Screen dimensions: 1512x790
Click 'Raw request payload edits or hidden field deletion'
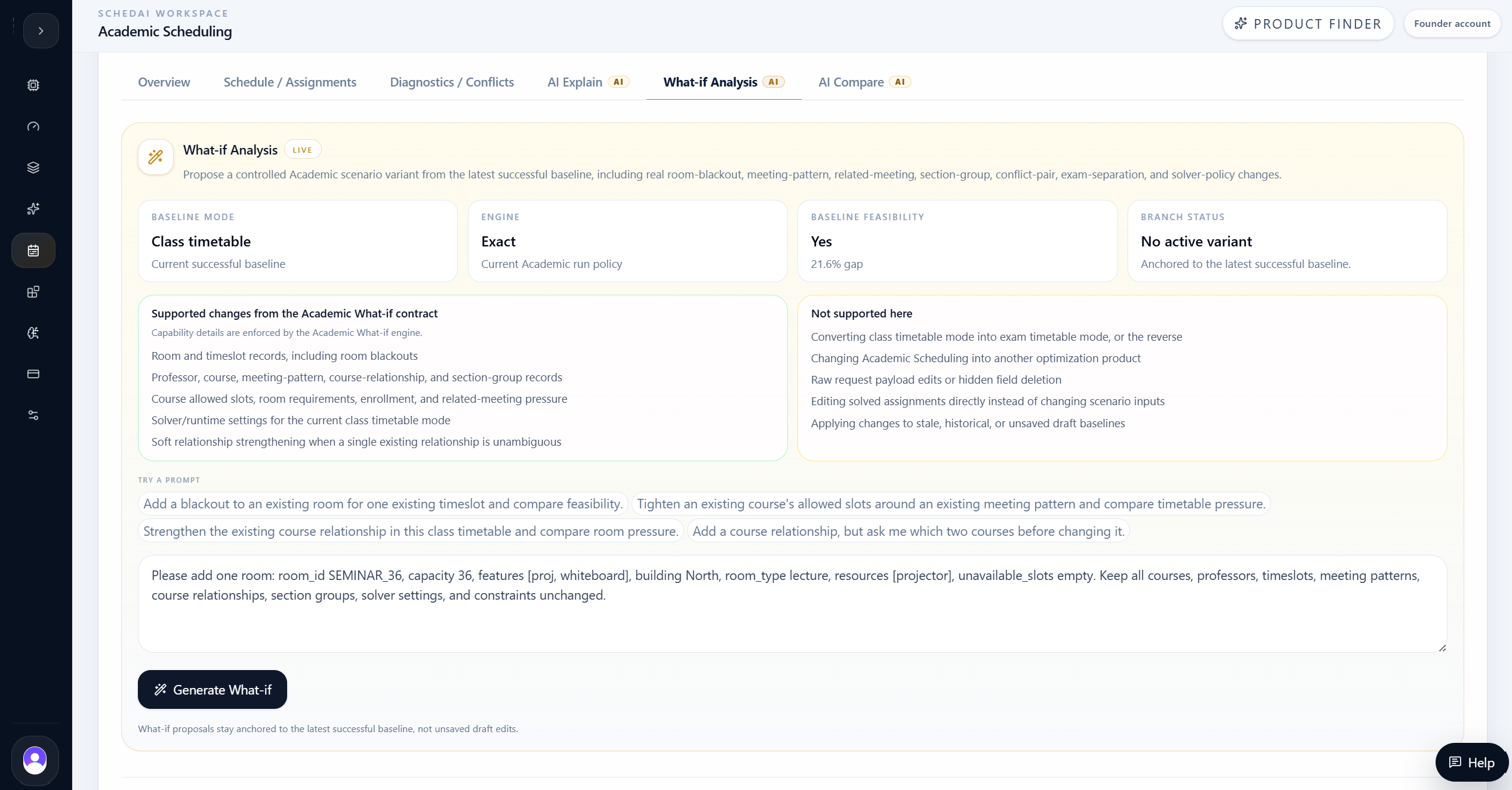click(936, 380)
